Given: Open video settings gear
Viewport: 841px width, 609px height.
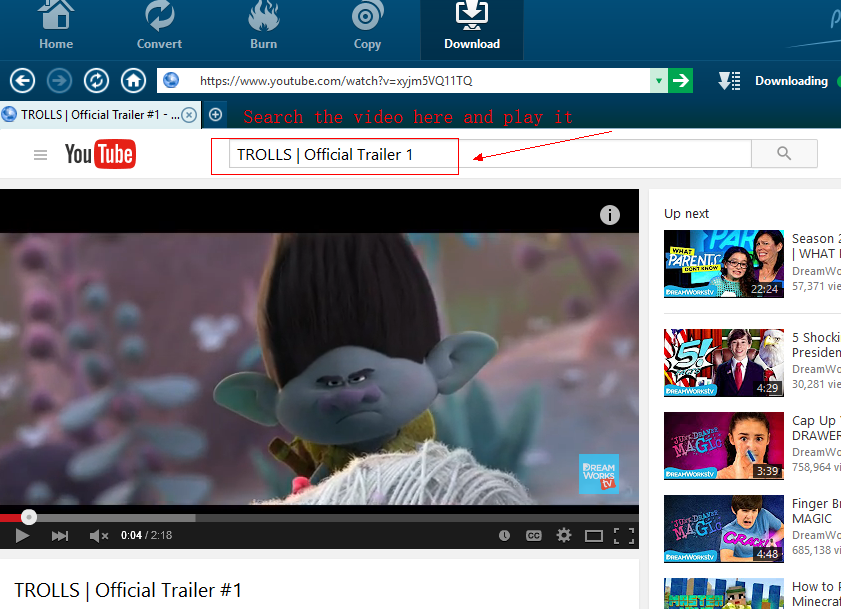Looking at the screenshot, I should click(564, 535).
